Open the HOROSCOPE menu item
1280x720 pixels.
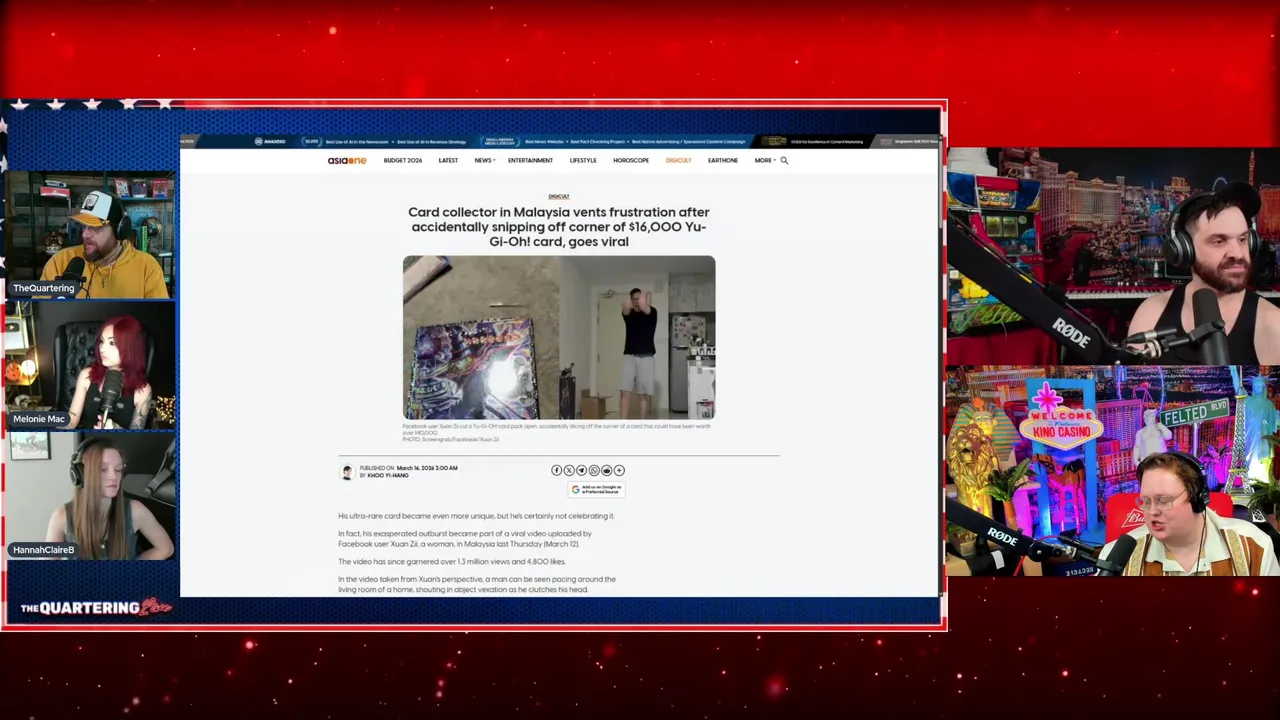click(631, 160)
